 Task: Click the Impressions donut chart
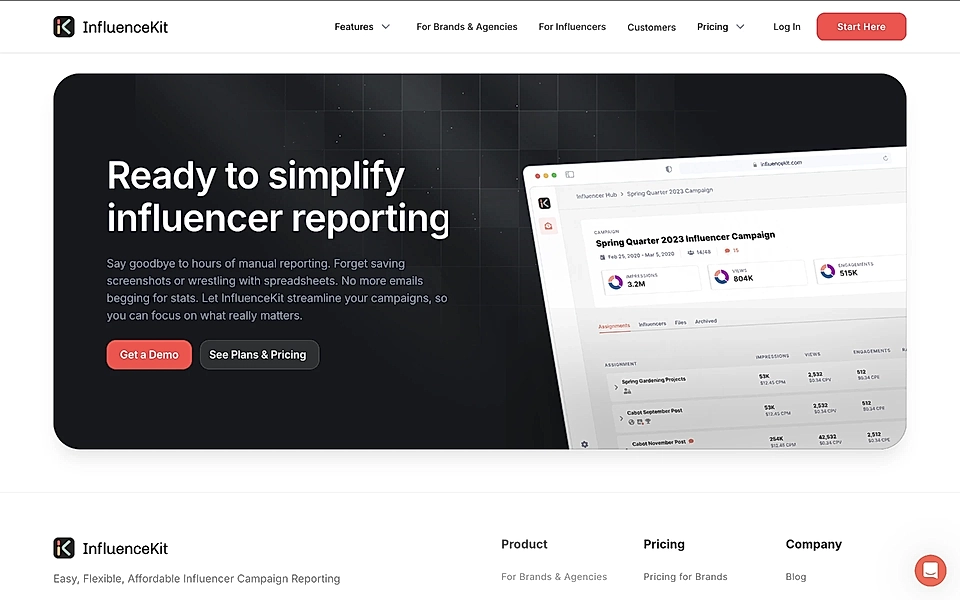(x=615, y=280)
